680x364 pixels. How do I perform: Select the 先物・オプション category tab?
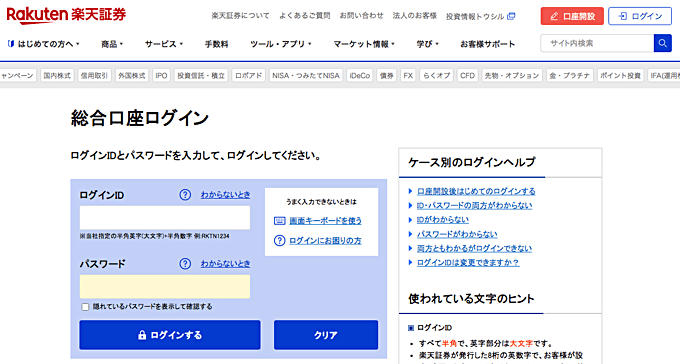(512, 75)
